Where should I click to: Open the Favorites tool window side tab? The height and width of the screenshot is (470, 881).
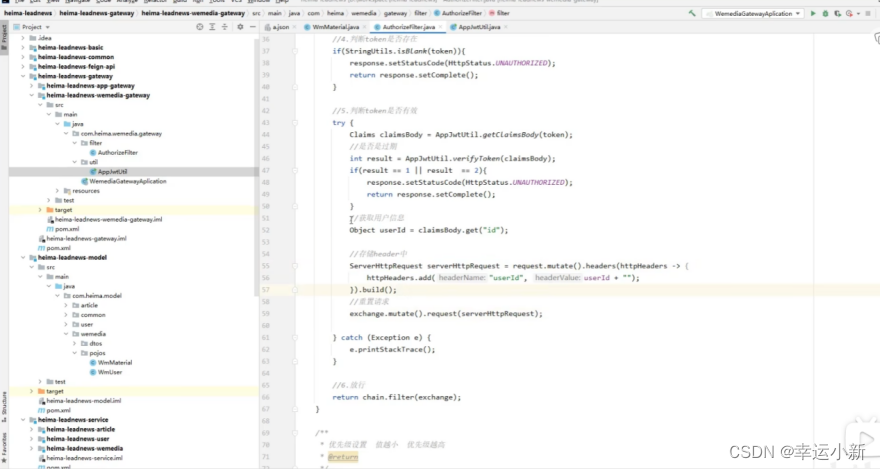[4, 448]
